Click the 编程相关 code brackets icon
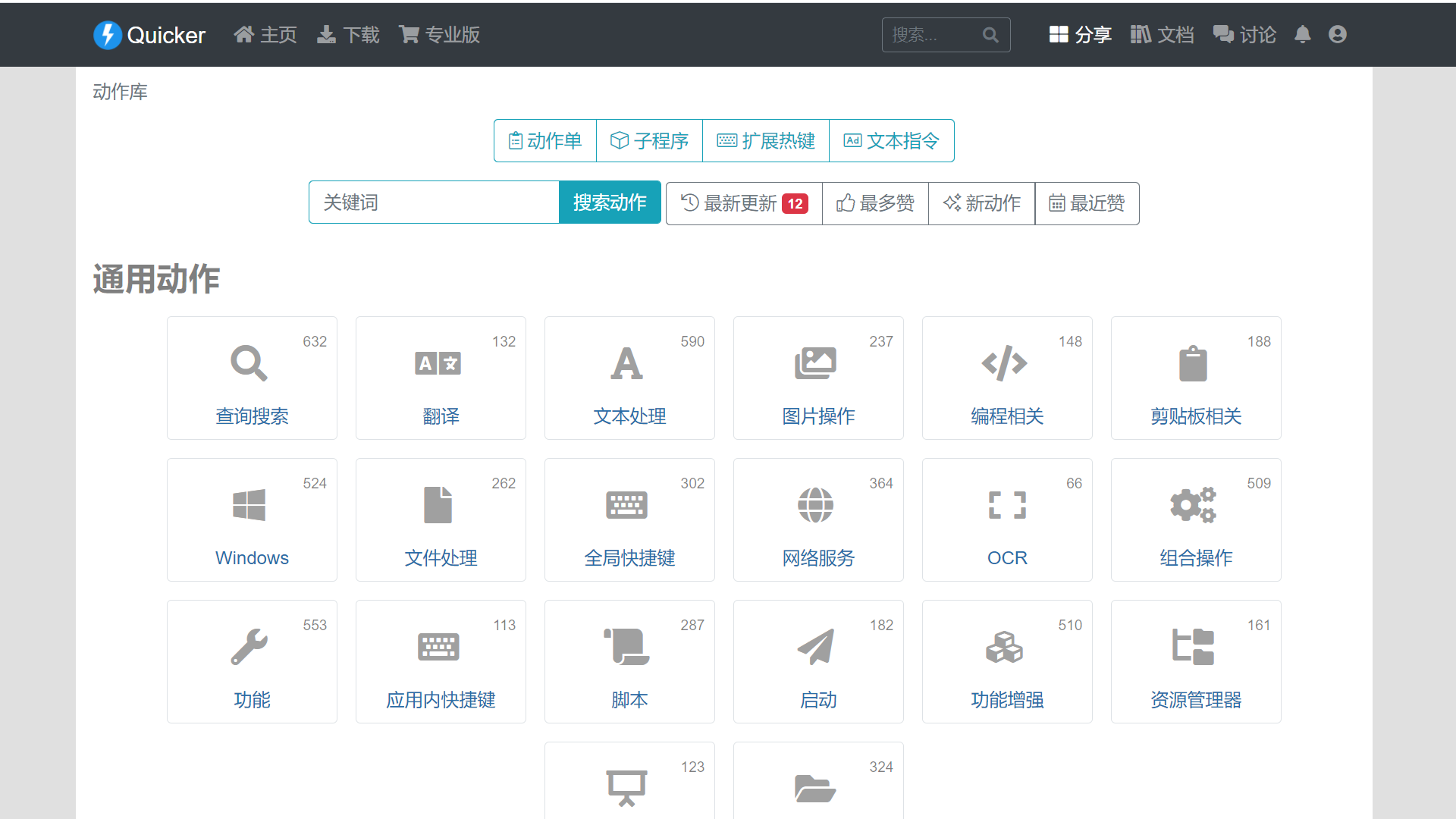The height and width of the screenshot is (819, 1456). (1004, 363)
